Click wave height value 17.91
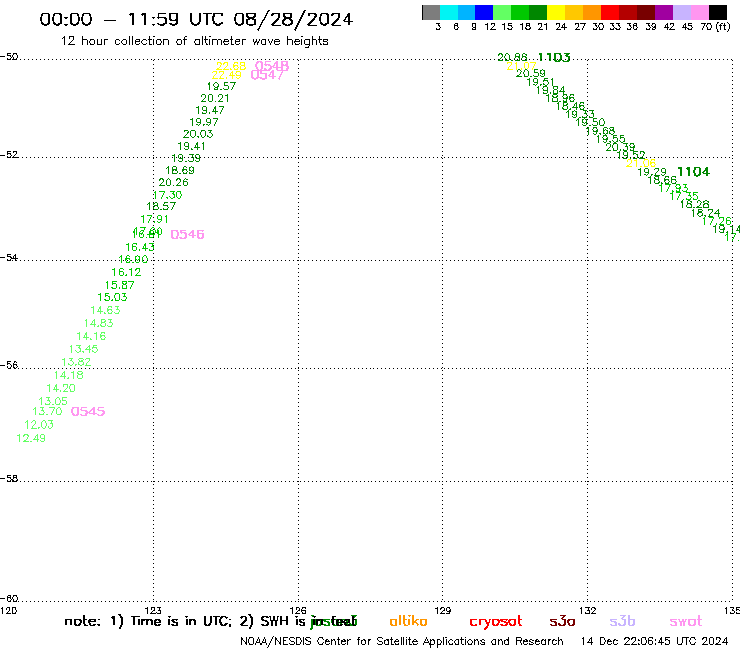 coord(154,219)
